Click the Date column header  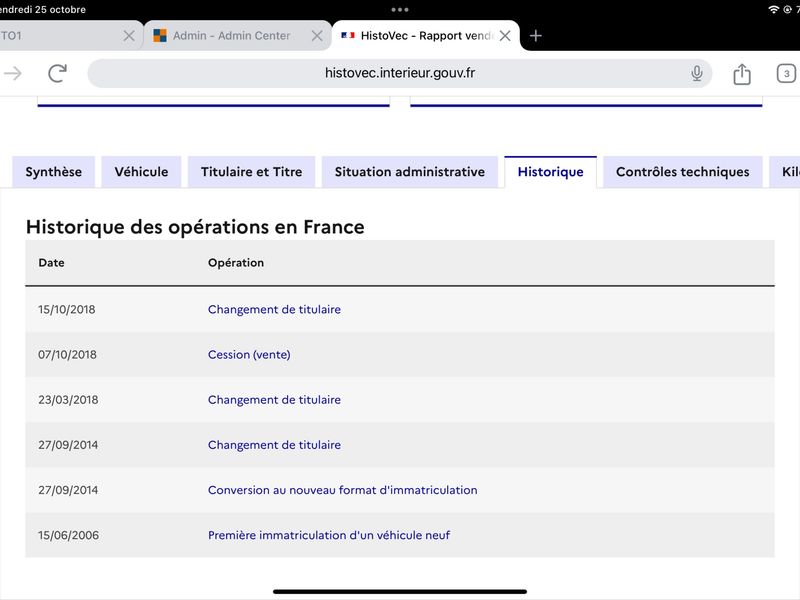[51, 263]
